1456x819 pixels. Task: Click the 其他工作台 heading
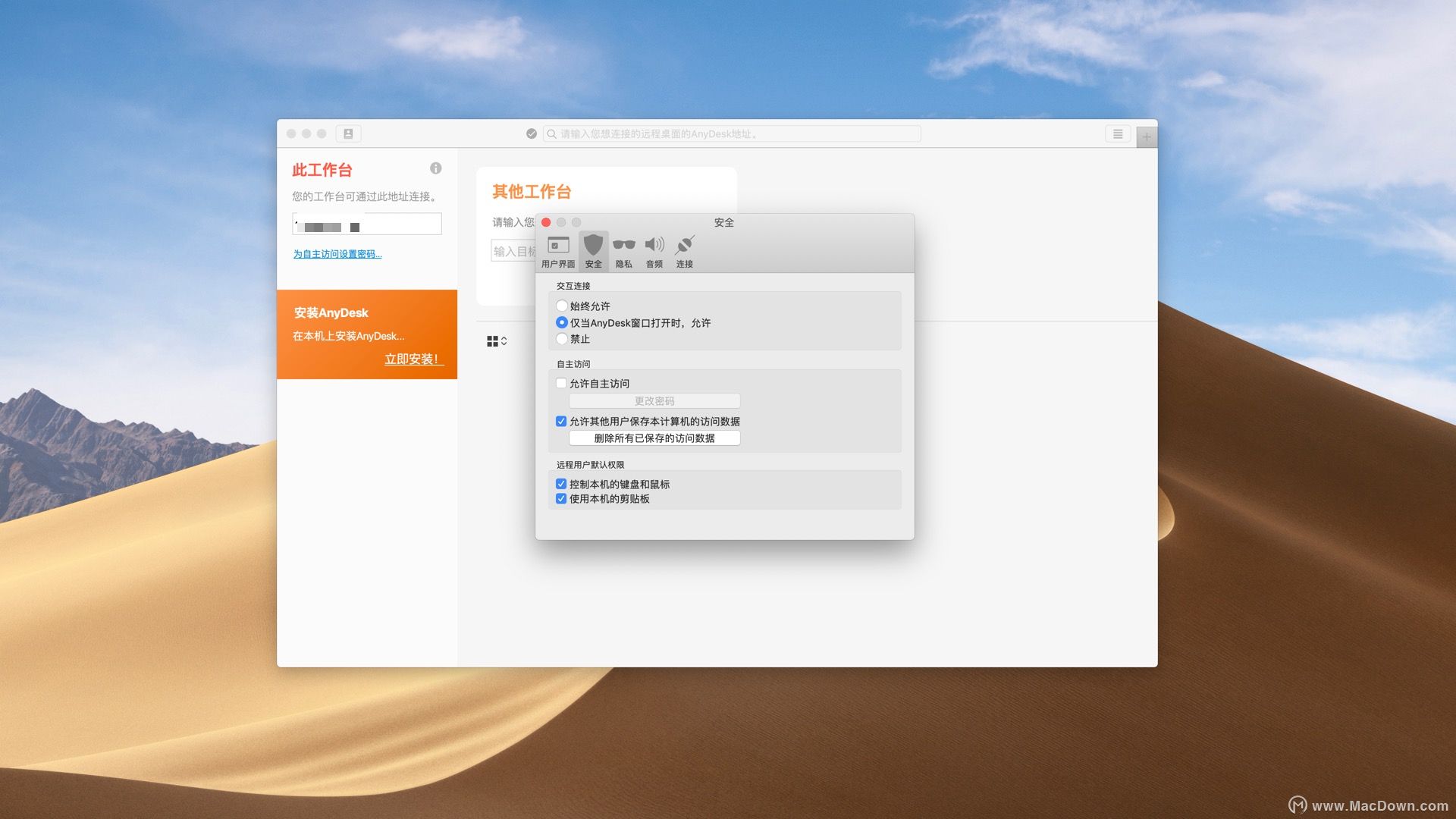[x=532, y=191]
